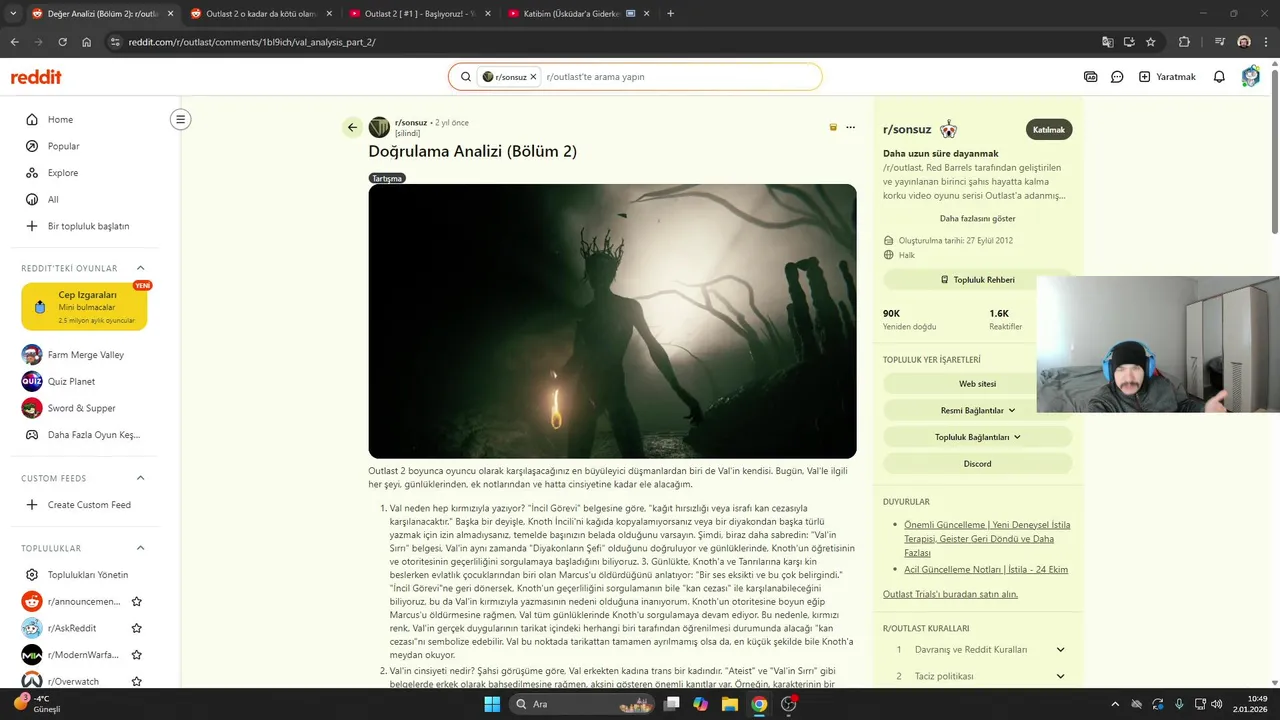Click the search magnifier icon
The width and height of the screenshot is (1280, 720).
click(x=465, y=77)
